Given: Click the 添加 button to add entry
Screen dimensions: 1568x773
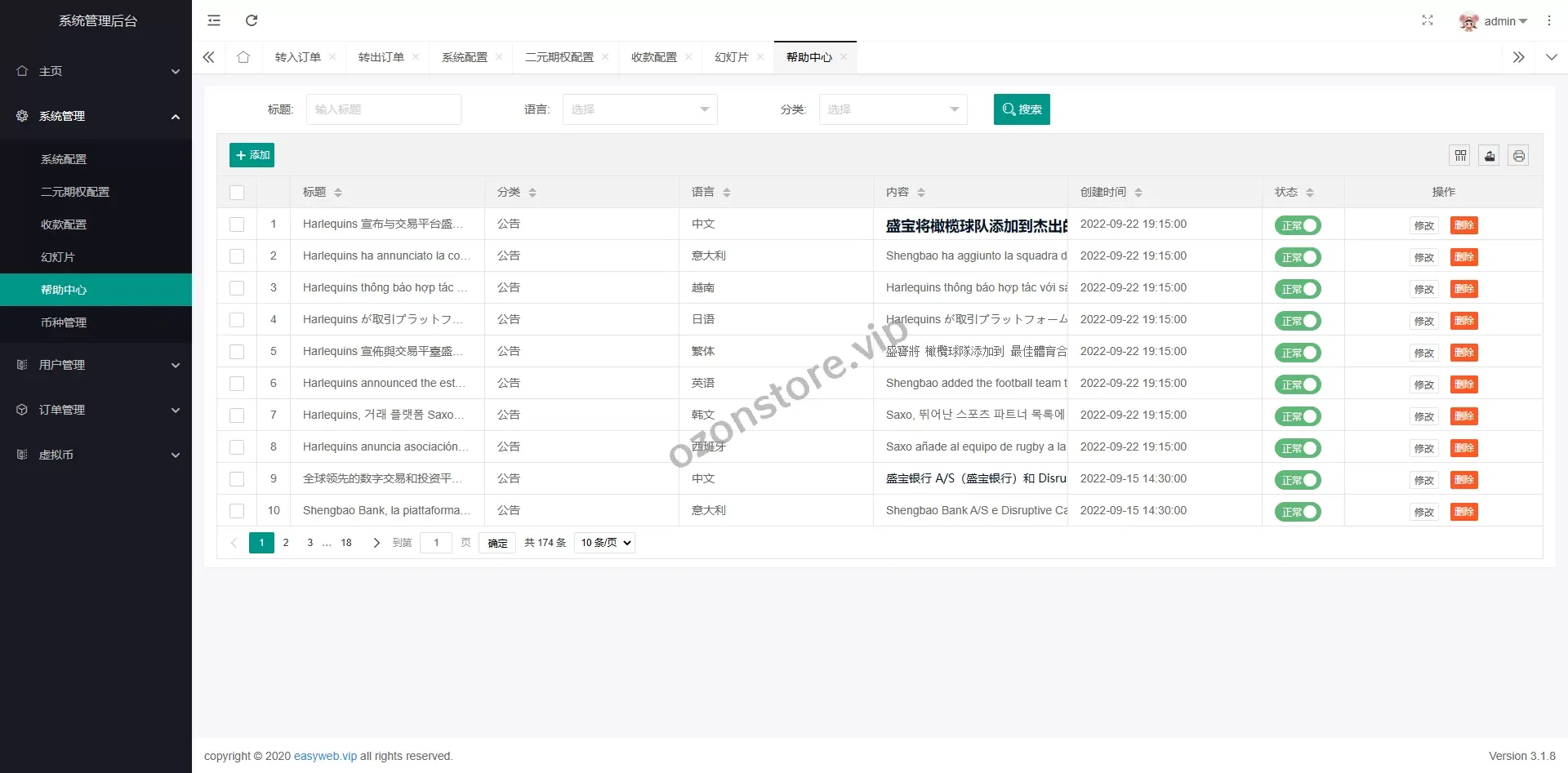Looking at the screenshot, I should pos(252,155).
